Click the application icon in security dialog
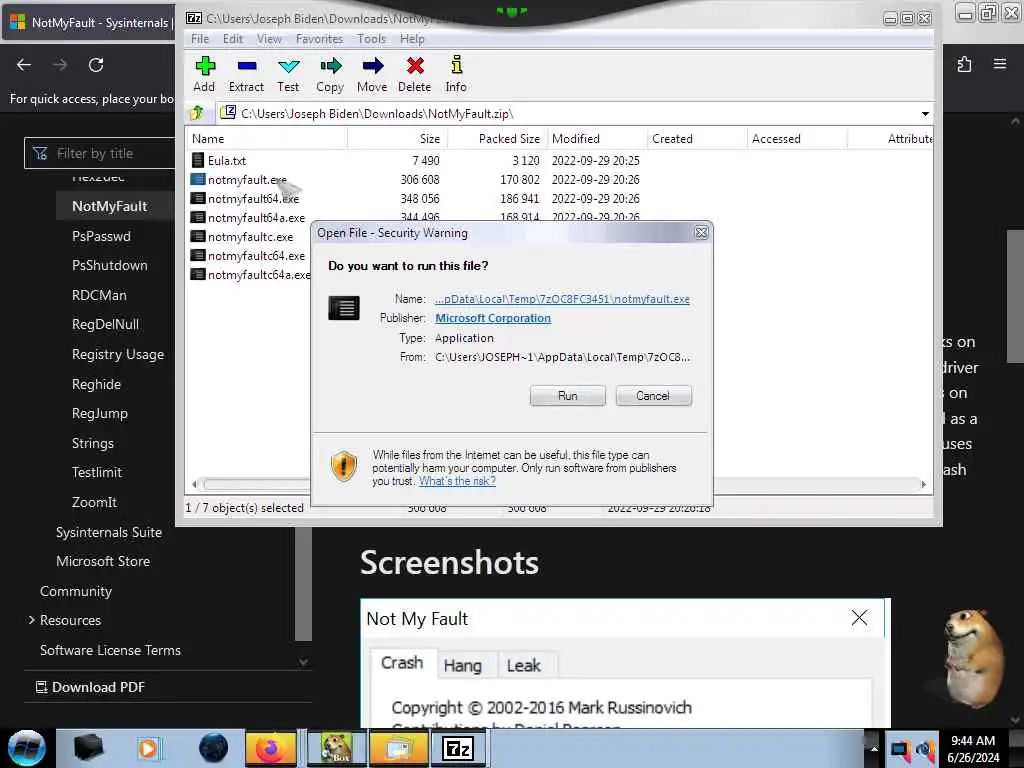This screenshot has height=768, width=1024. tap(344, 308)
